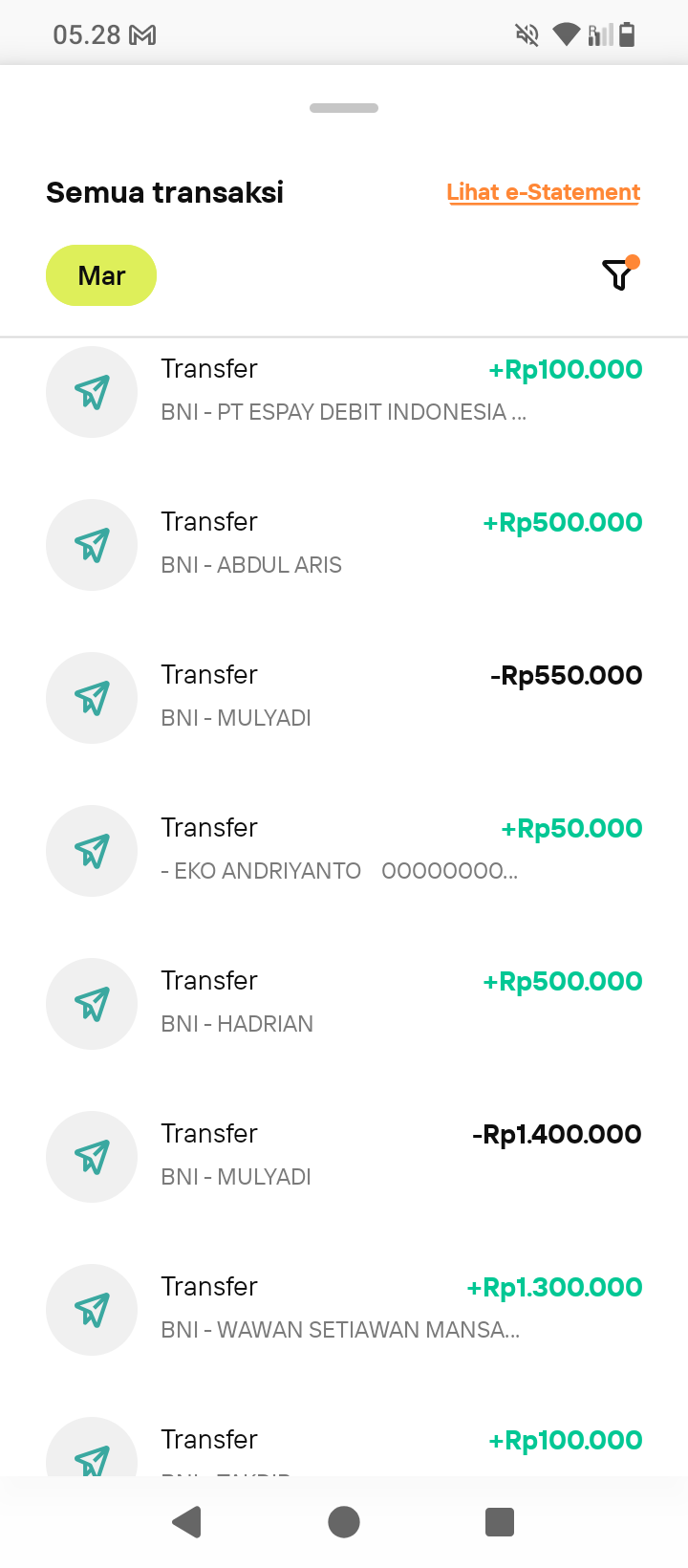This screenshot has height=1568, width=688.
Task: Tap transfer icon beside WAWAN SETIAWAN
Action: tap(92, 1310)
